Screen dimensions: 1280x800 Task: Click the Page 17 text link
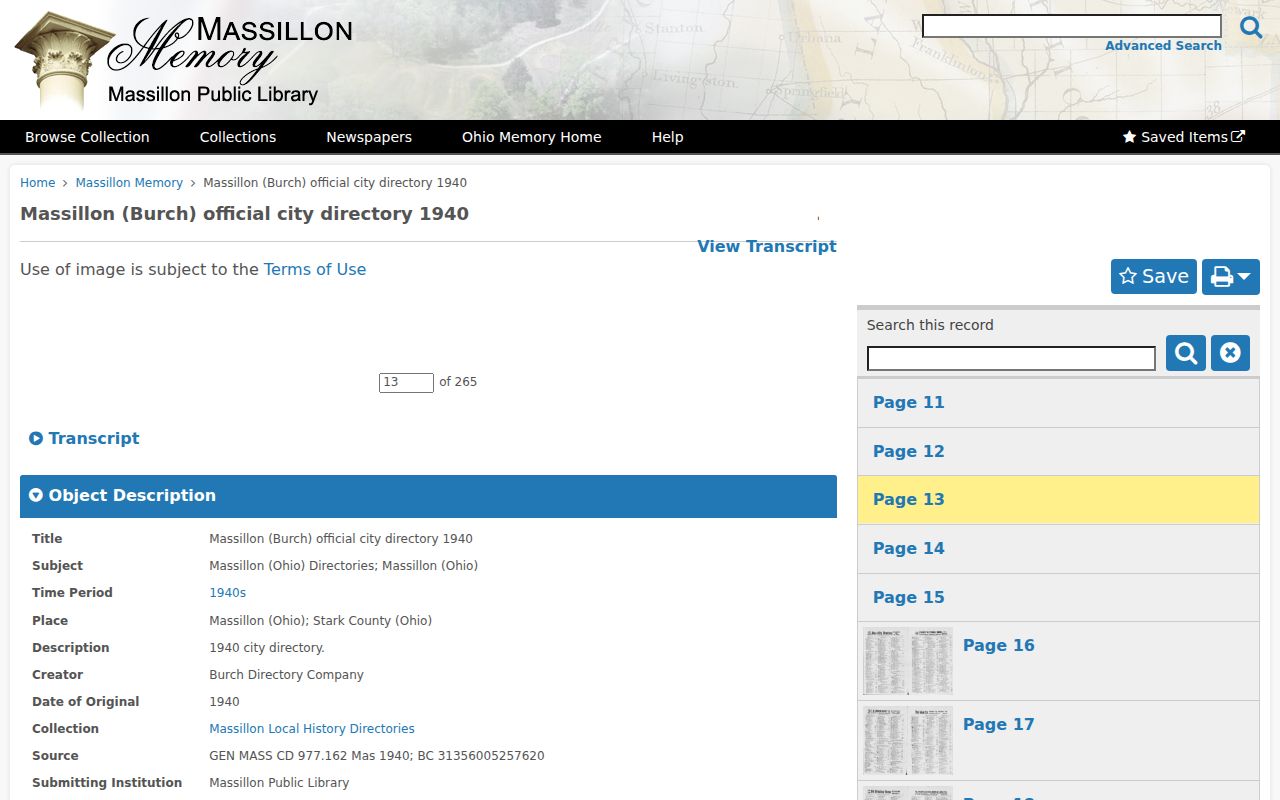pyautogui.click(x=998, y=725)
